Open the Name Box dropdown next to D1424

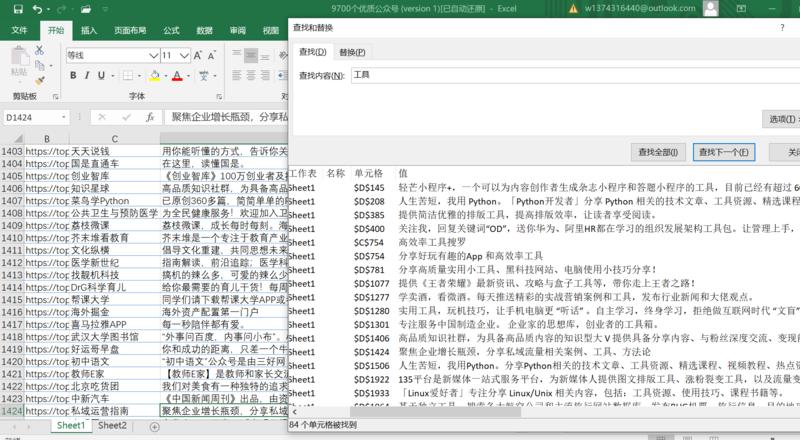point(64,117)
